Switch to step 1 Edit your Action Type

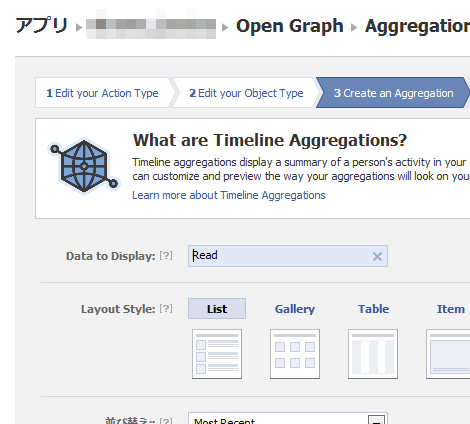(102, 93)
